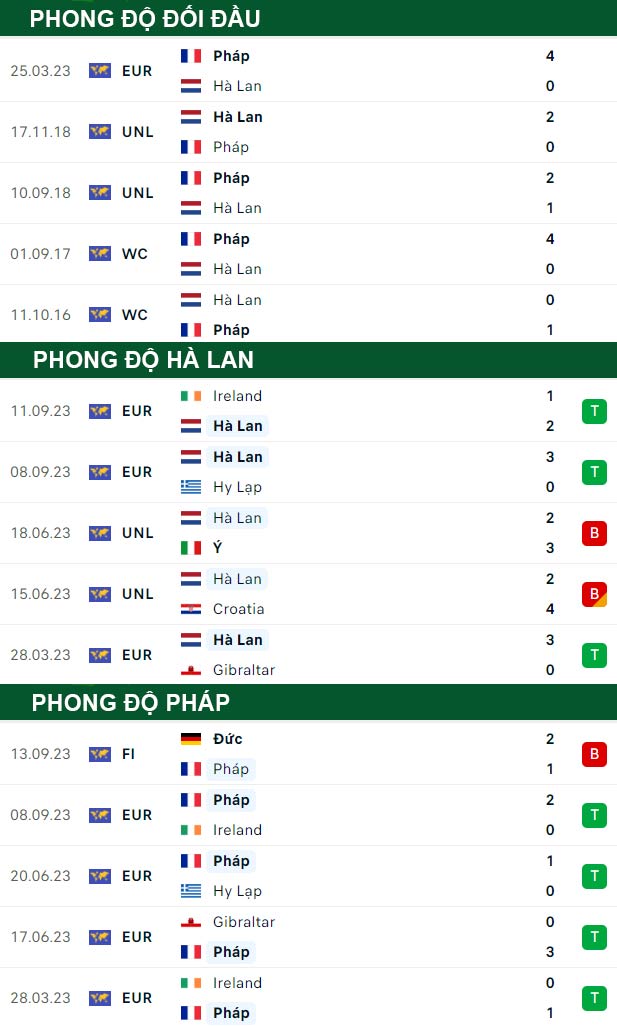Viewport: 617px width, 1026px height.
Task: Open the Pháp team in the 25.03.23 match
Action: (232, 56)
